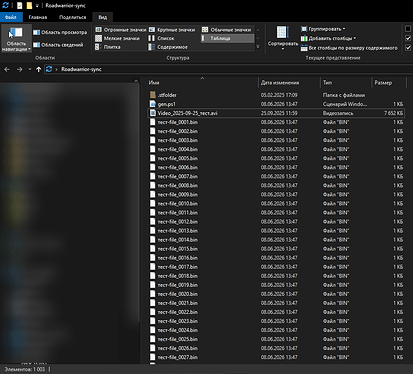The height and width of the screenshot is (374, 413).
Task: Click the properties icon in title bar
Action: 20,6
